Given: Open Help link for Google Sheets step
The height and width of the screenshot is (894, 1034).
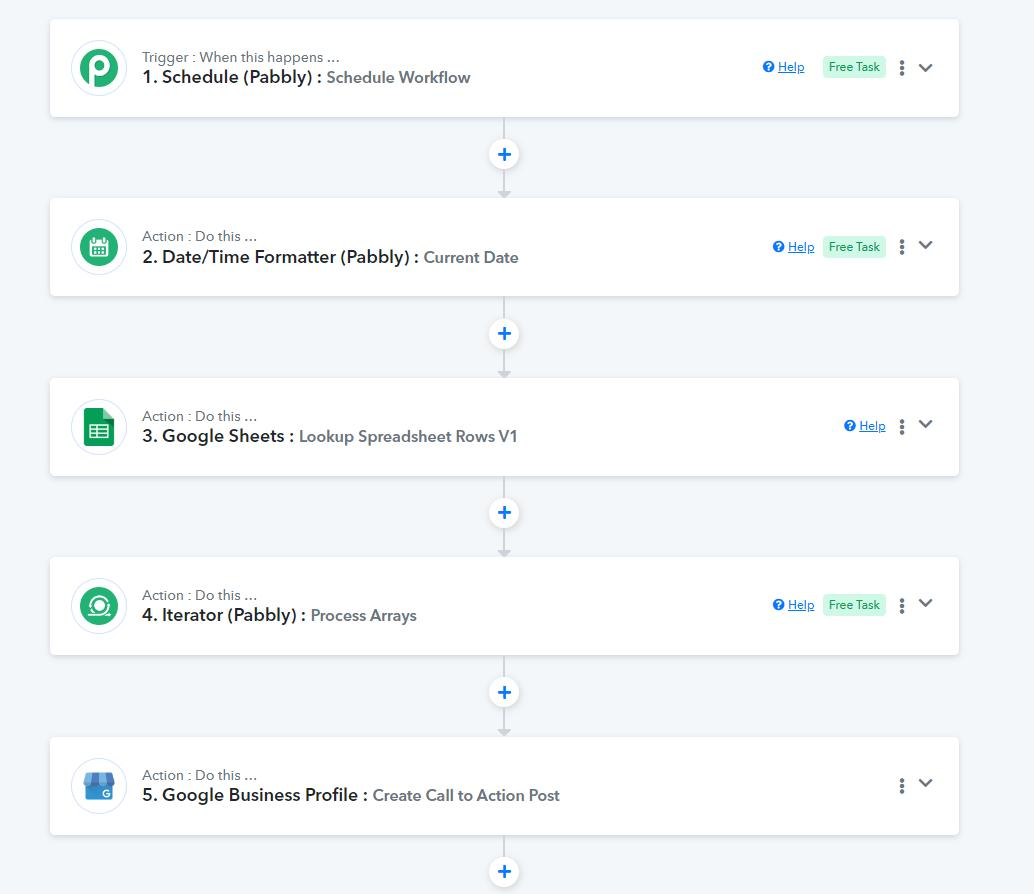Looking at the screenshot, I should (x=865, y=426).
